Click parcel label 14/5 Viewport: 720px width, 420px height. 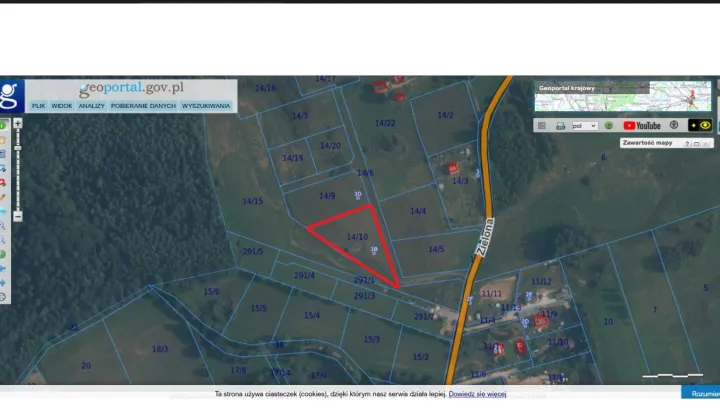click(436, 249)
